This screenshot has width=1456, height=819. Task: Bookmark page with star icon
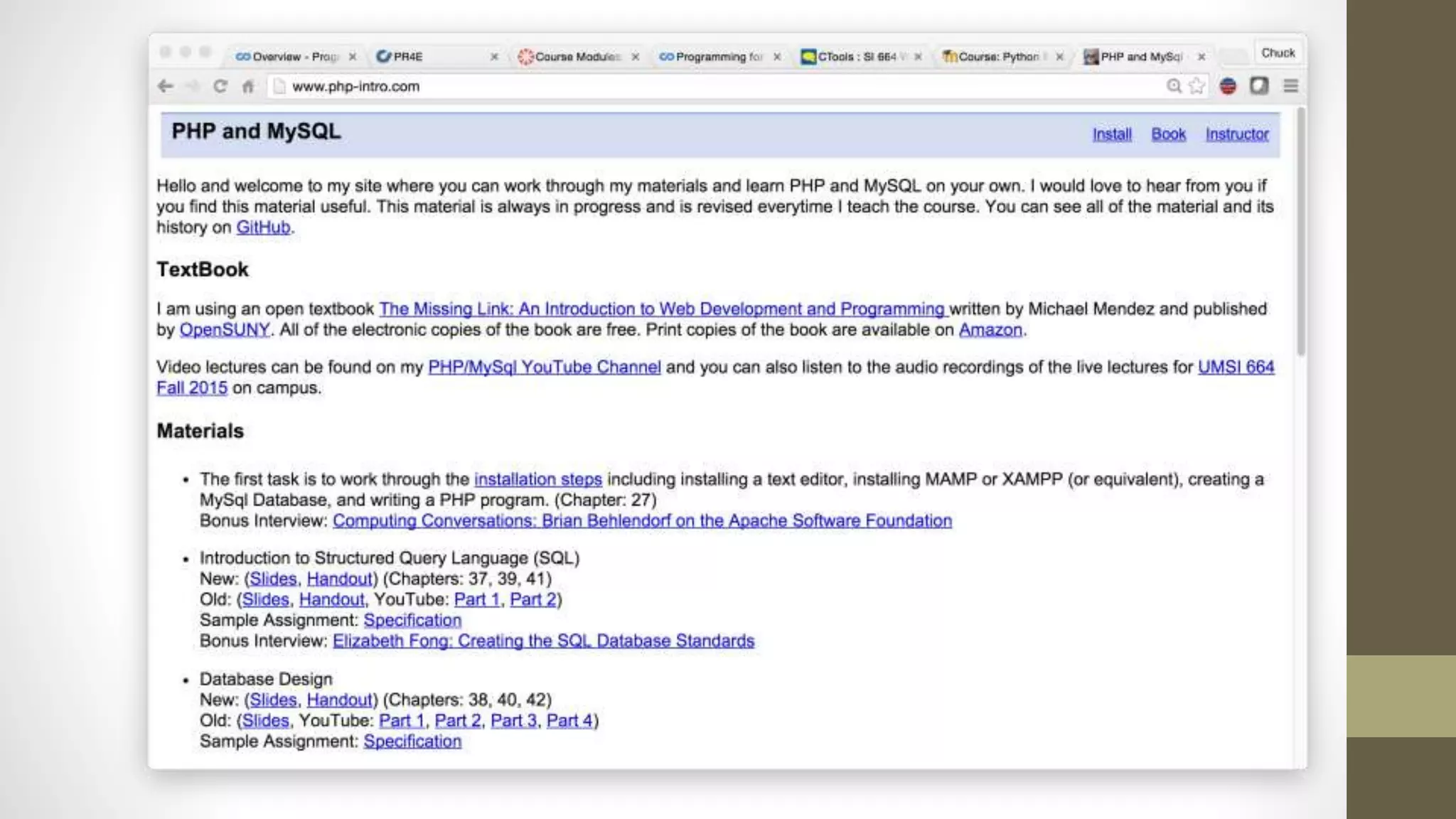point(1197,86)
